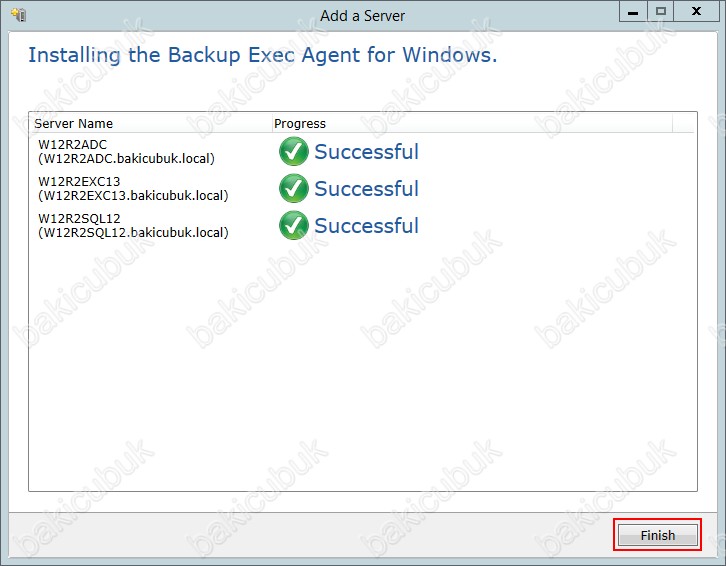The image size is (726, 566).
Task: Close the Add a Server dialog
Action: pyautogui.click(x=696, y=12)
